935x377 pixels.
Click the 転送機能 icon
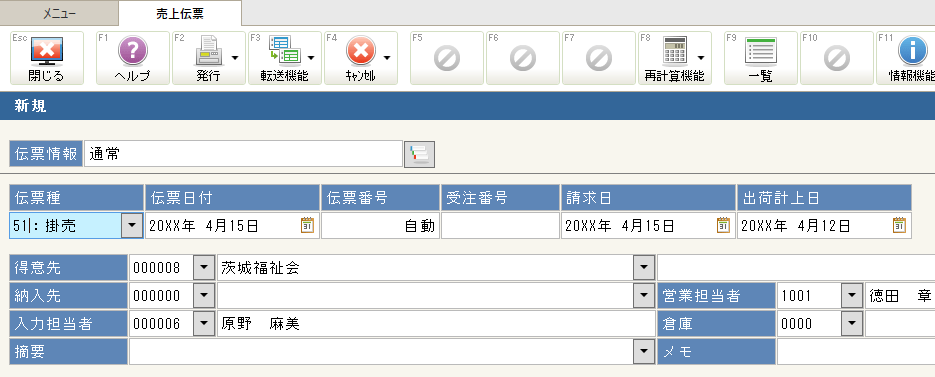coord(284,51)
